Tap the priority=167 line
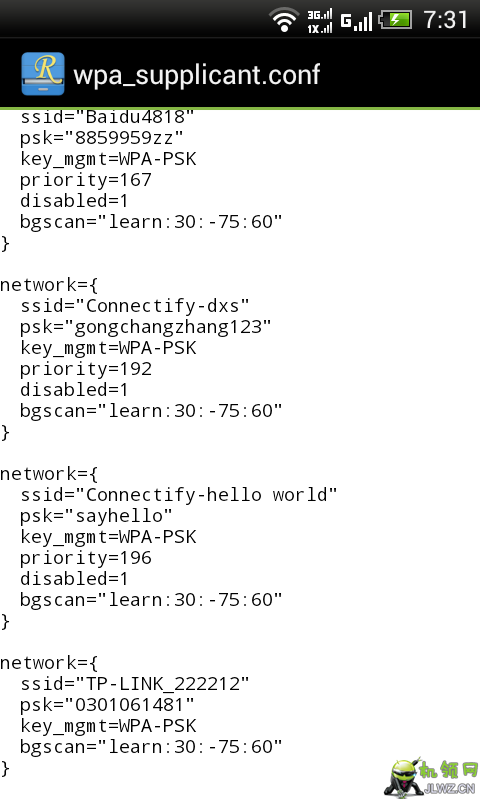Image resolution: width=480 pixels, height=800 pixels. (x=86, y=180)
